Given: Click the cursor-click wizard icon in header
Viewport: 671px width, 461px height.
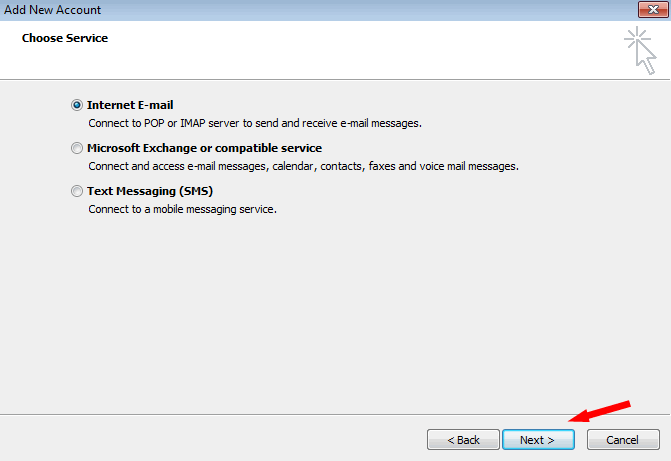Looking at the screenshot, I should coord(640,51).
